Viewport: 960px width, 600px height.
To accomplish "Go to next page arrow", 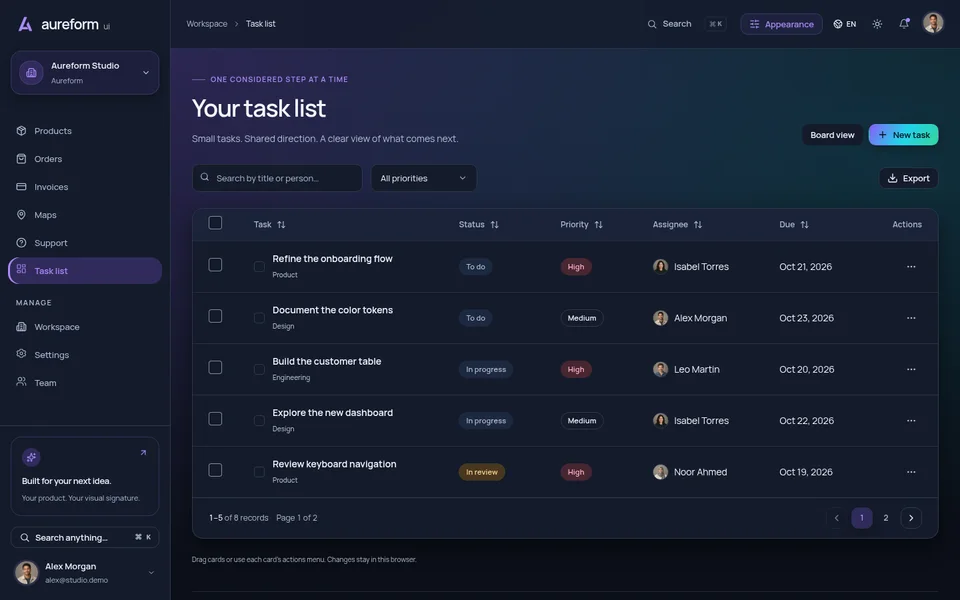I will coord(911,518).
